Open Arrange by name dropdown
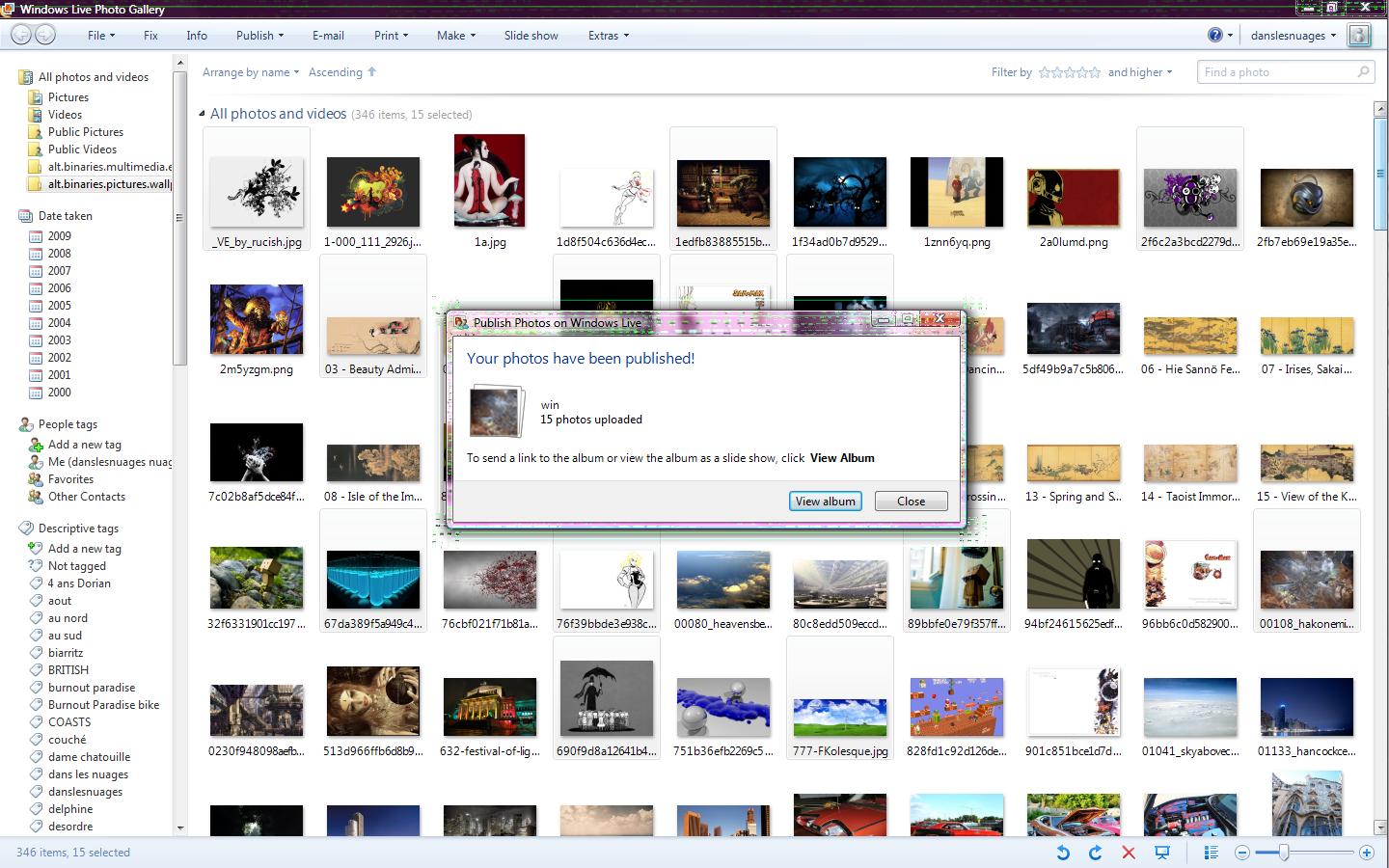Image resolution: width=1389 pixels, height=868 pixels. [251, 72]
